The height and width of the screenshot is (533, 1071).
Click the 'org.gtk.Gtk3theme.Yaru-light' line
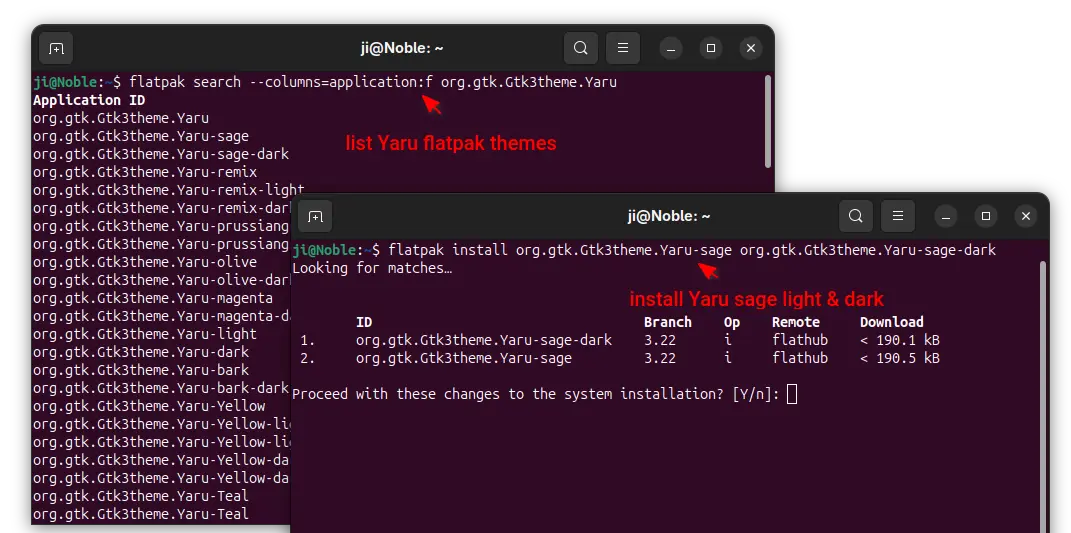tap(145, 334)
